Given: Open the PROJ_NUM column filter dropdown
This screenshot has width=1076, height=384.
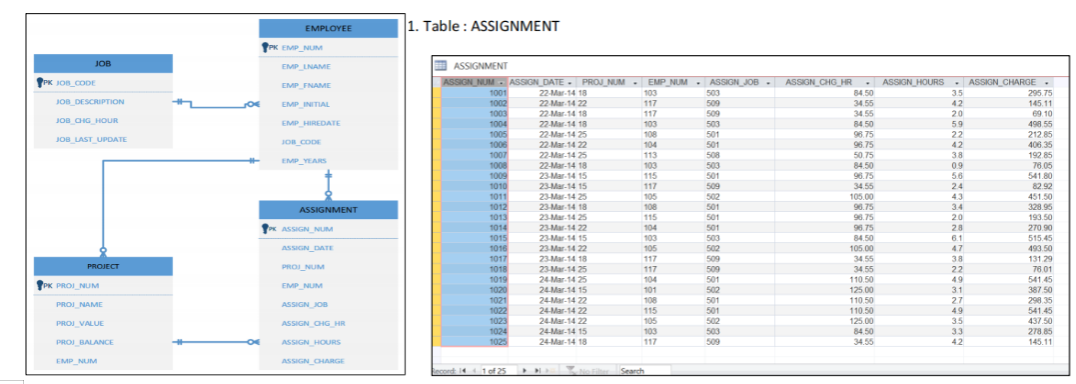Looking at the screenshot, I should click(x=635, y=83).
